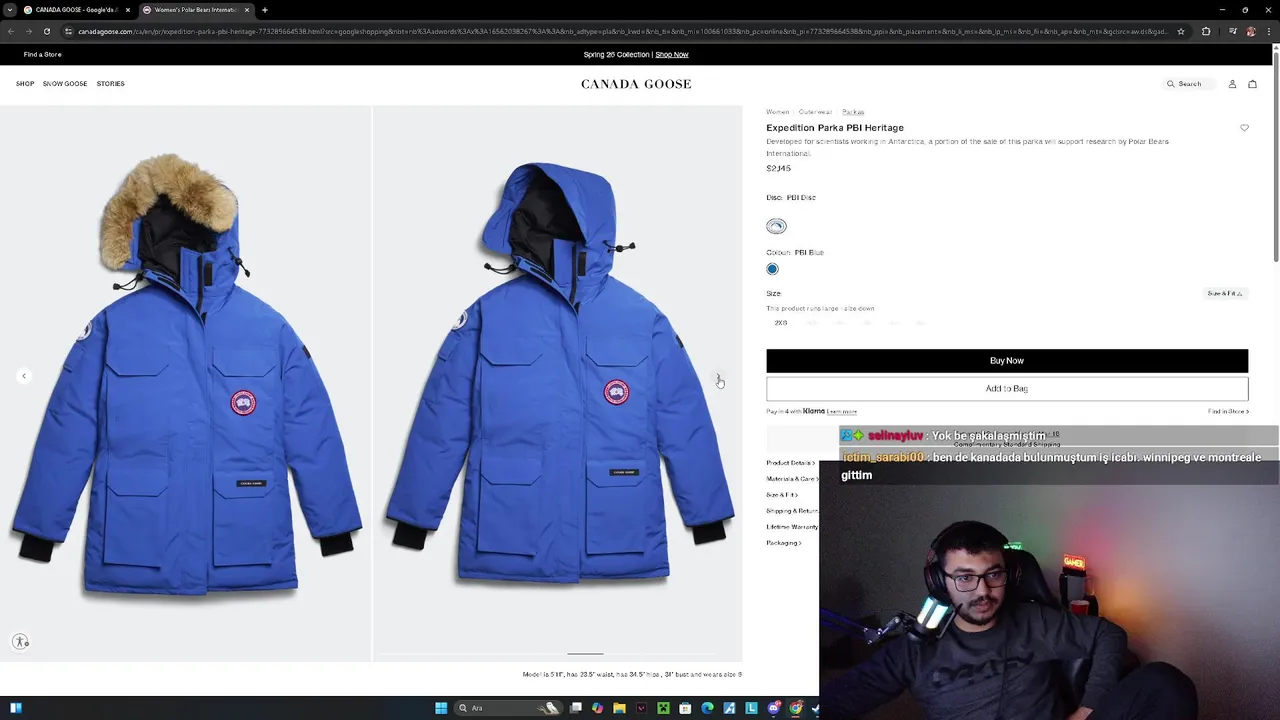Open Chrome profile avatar
Viewport: 1280px width, 720px height.
click(x=1251, y=31)
